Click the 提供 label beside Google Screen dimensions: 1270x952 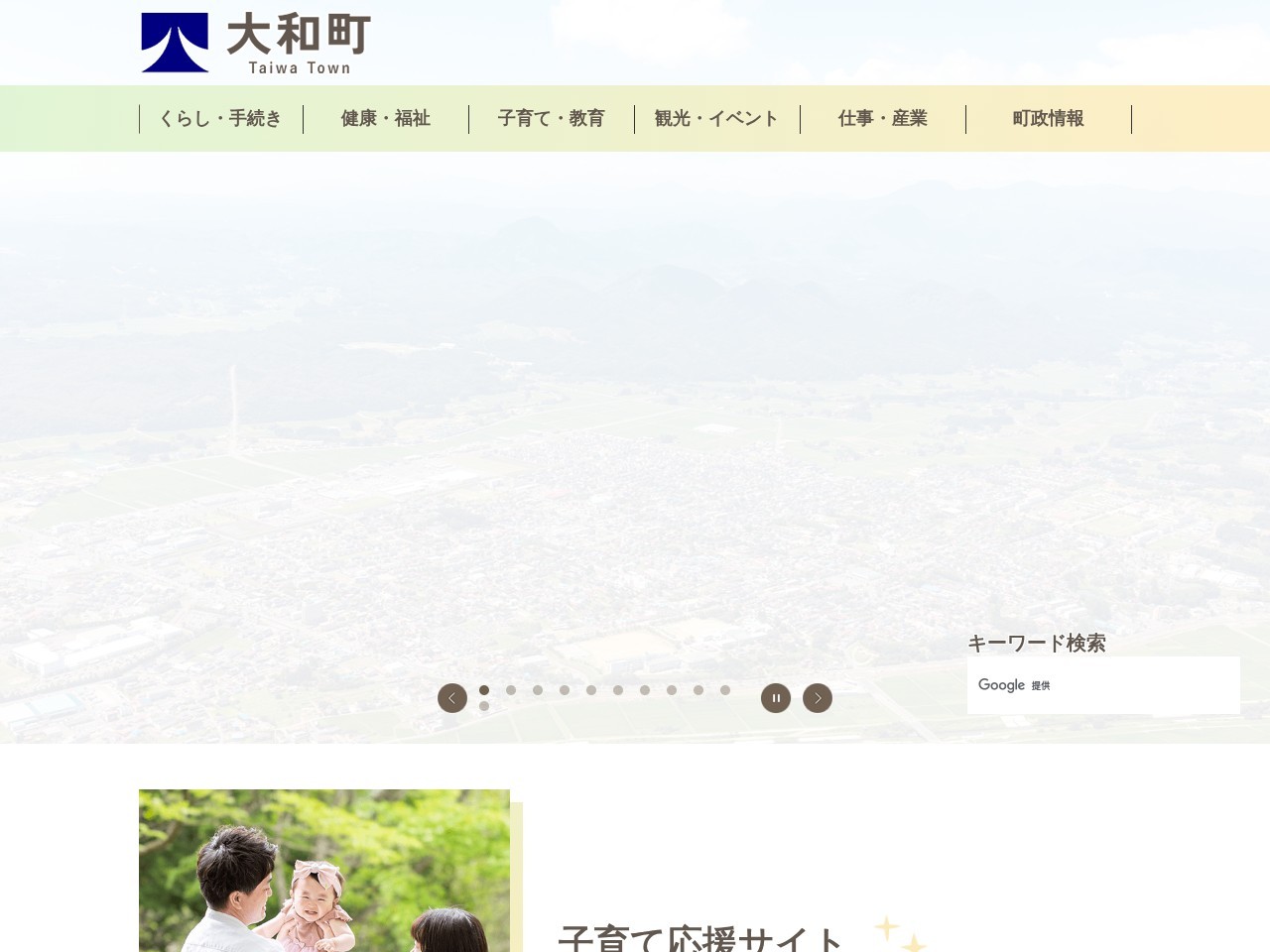tap(1040, 685)
